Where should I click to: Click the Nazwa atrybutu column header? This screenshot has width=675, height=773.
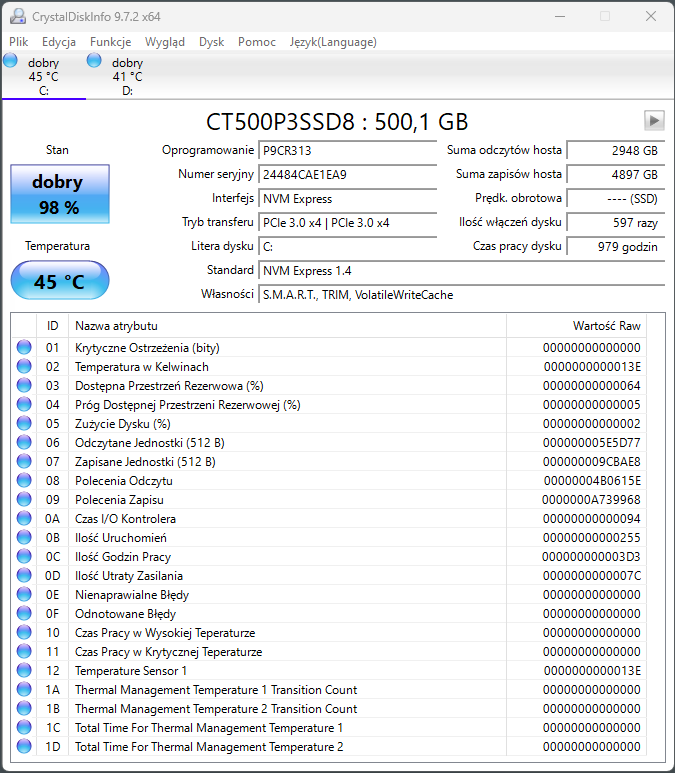[x=286, y=326]
